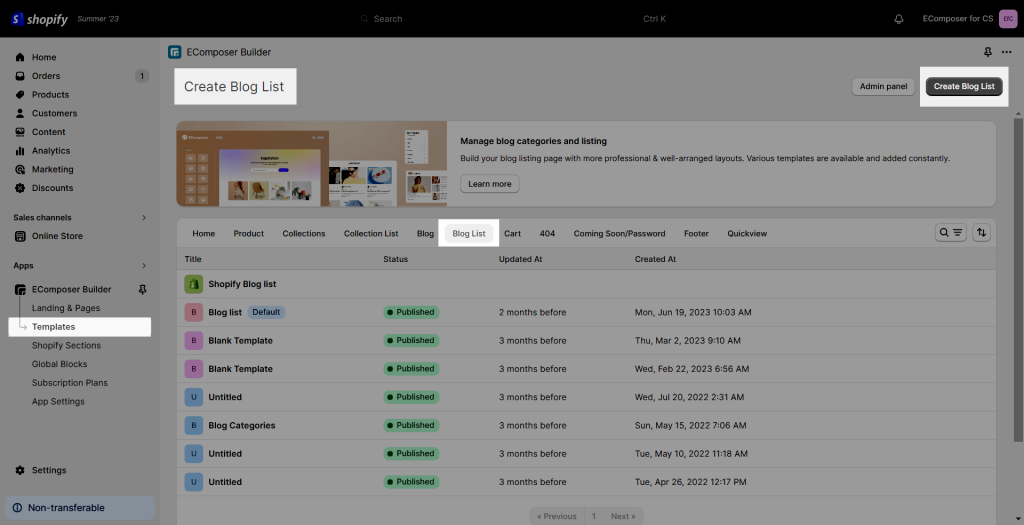Click the Learn more button
1024x525 pixels.
[x=490, y=183]
